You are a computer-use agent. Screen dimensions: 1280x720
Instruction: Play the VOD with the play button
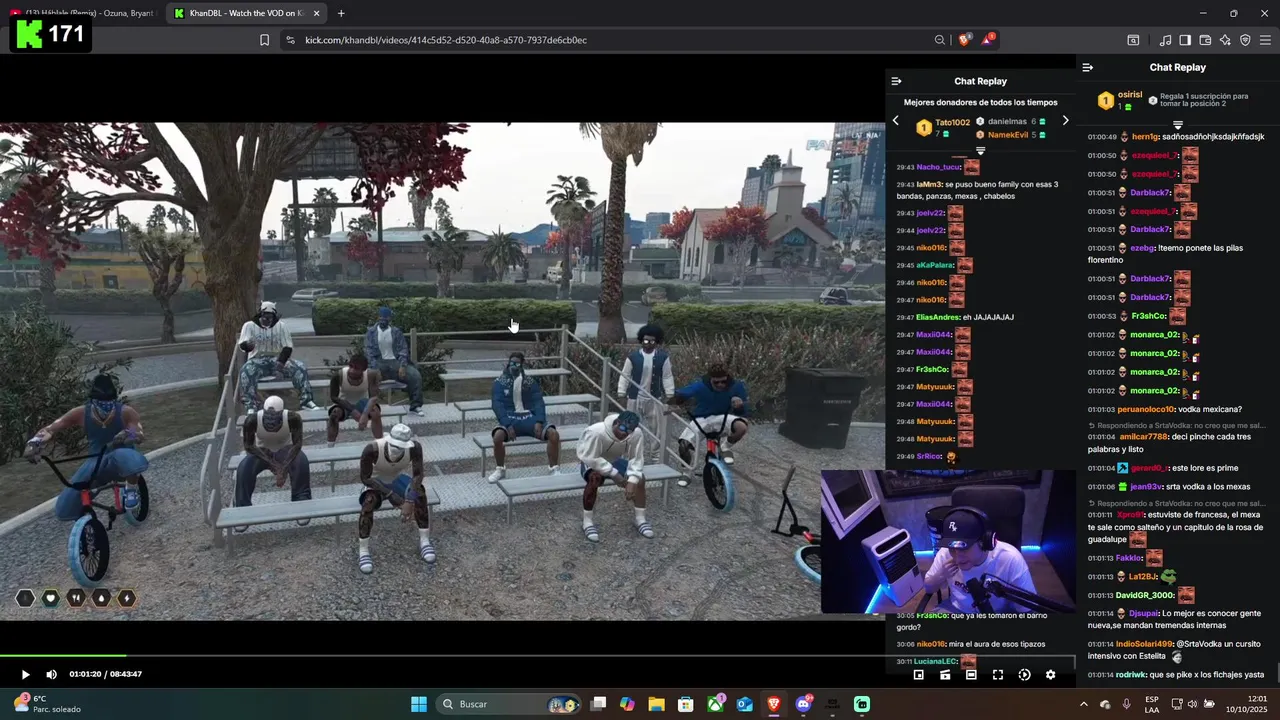(x=25, y=674)
